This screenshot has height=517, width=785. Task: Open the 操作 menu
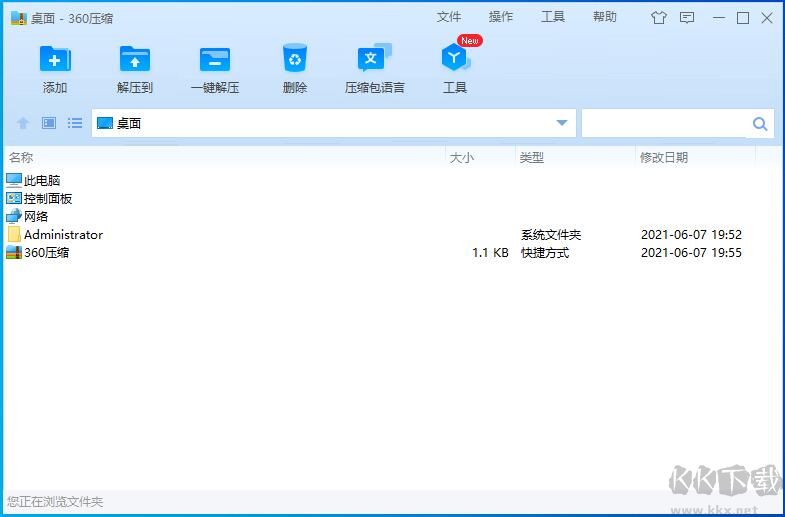pos(501,17)
